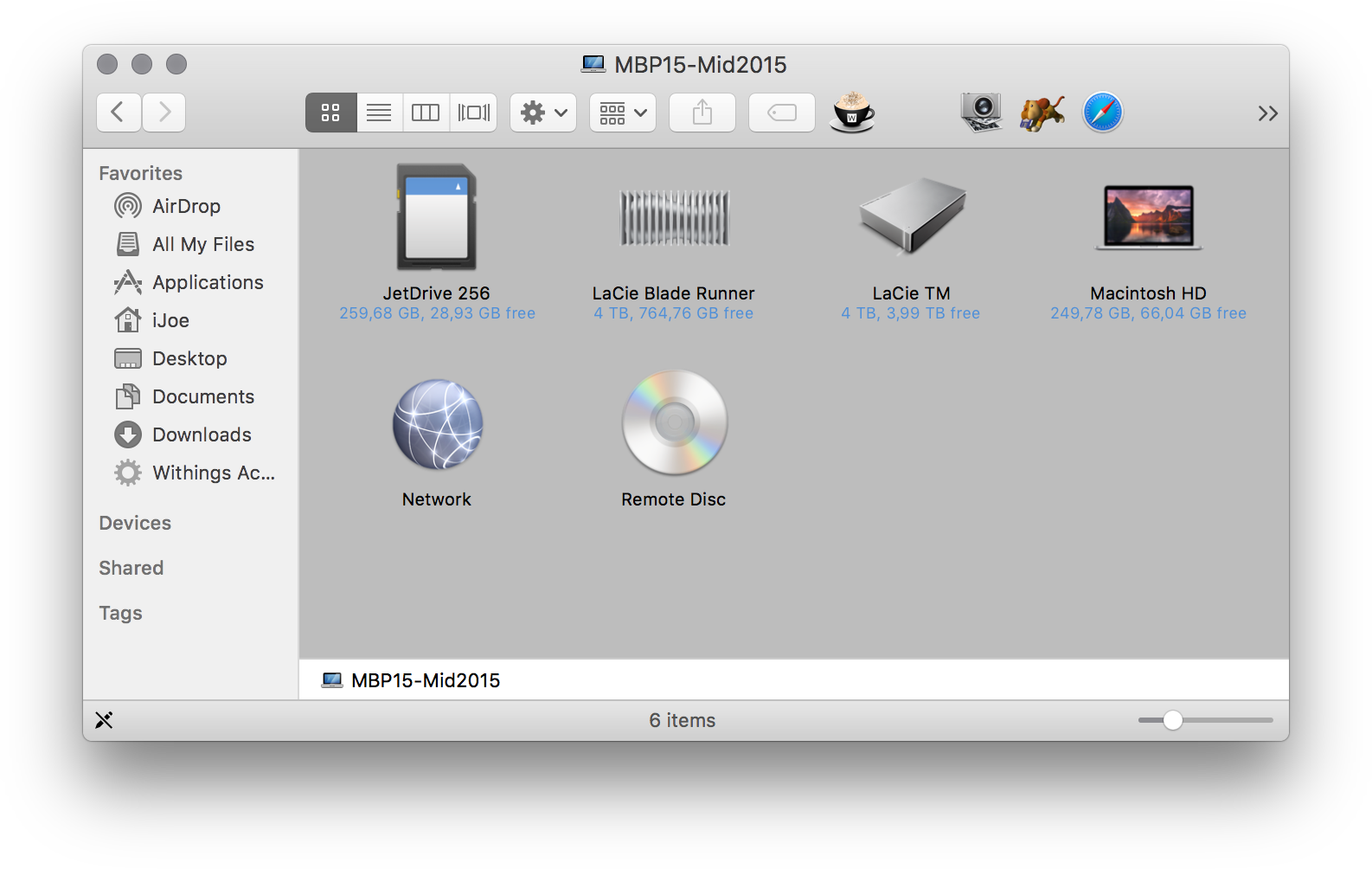Go forward with the right arrow button
This screenshot has width=1372, height=869.
pyautogui.click(x=164, y=113)
